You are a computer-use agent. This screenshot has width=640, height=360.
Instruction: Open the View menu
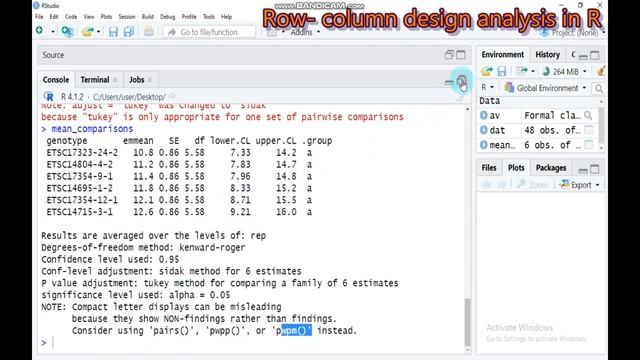89,17
